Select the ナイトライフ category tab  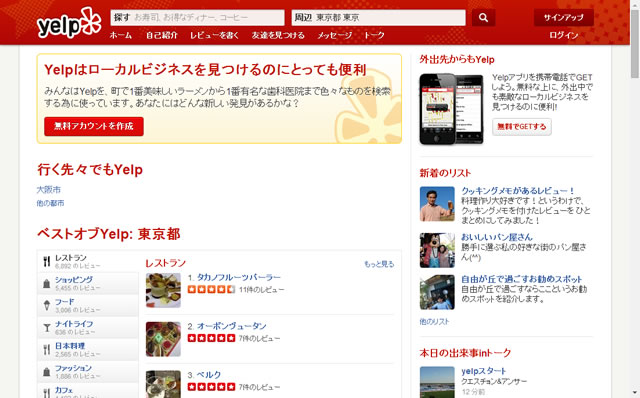(88, 327)
